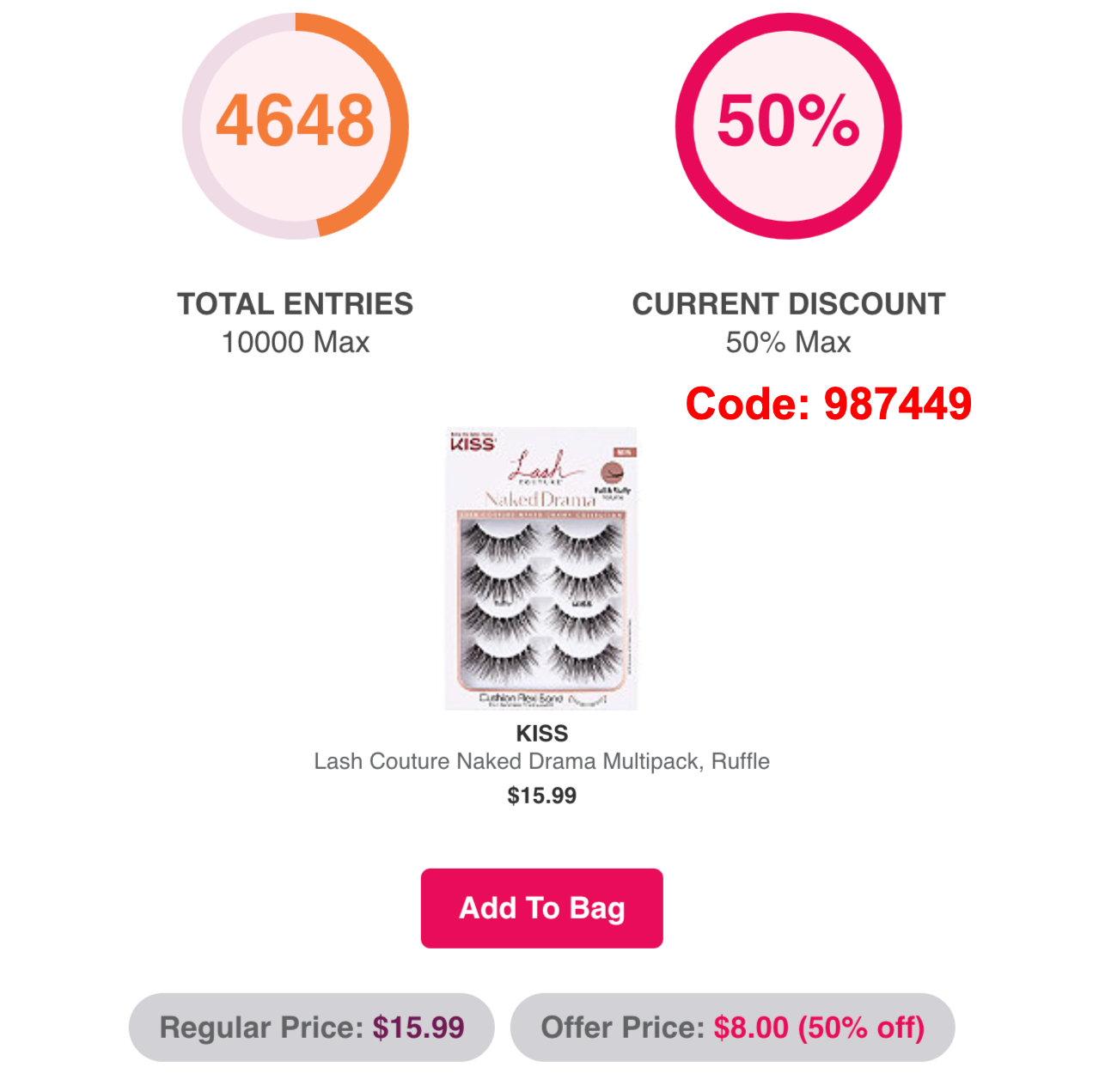Select the KISS brand name link
Viewport: 1093px width, 1092px height.
(x=541, y=733)
